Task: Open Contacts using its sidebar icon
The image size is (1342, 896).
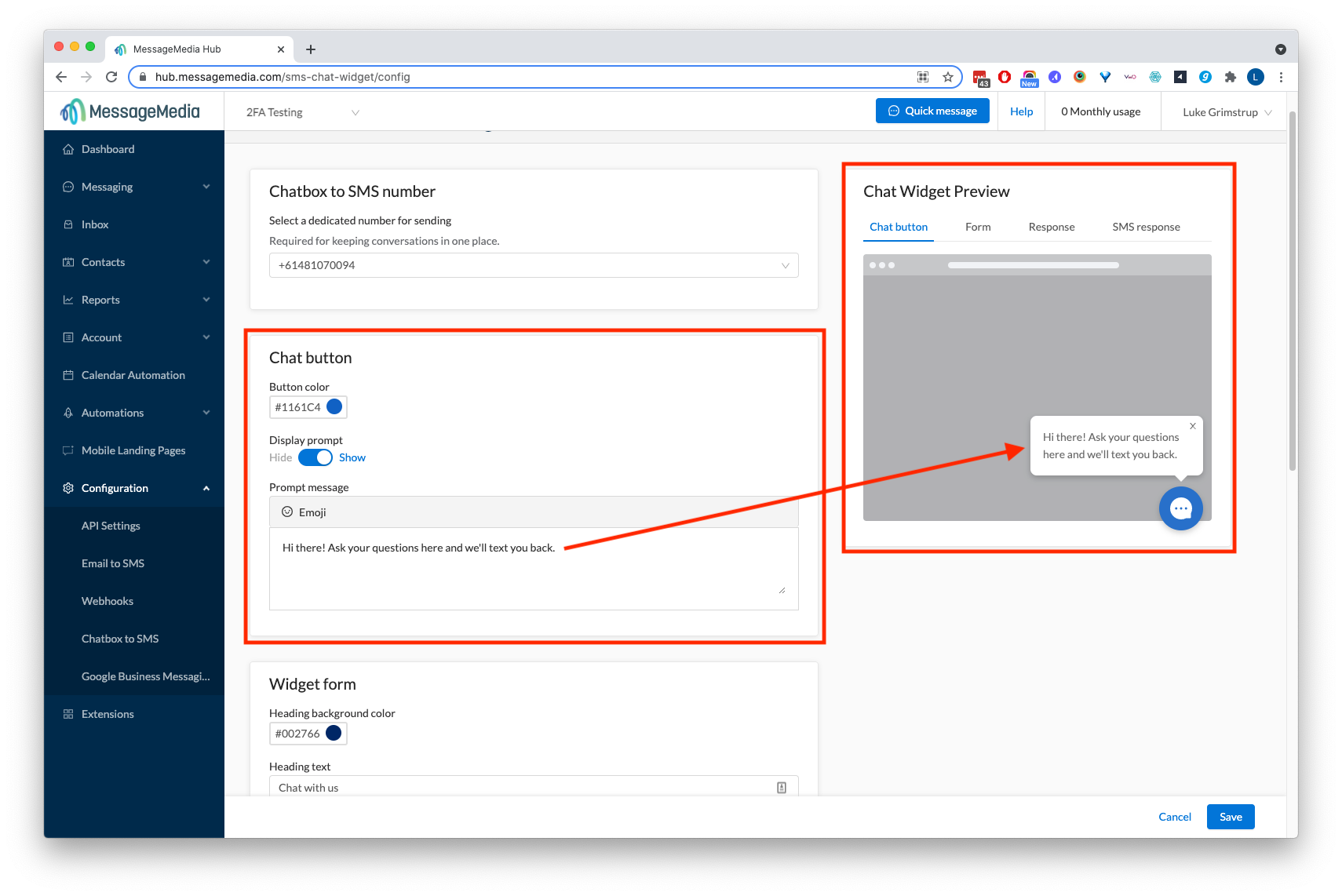Action: click(x=69, y=261)
